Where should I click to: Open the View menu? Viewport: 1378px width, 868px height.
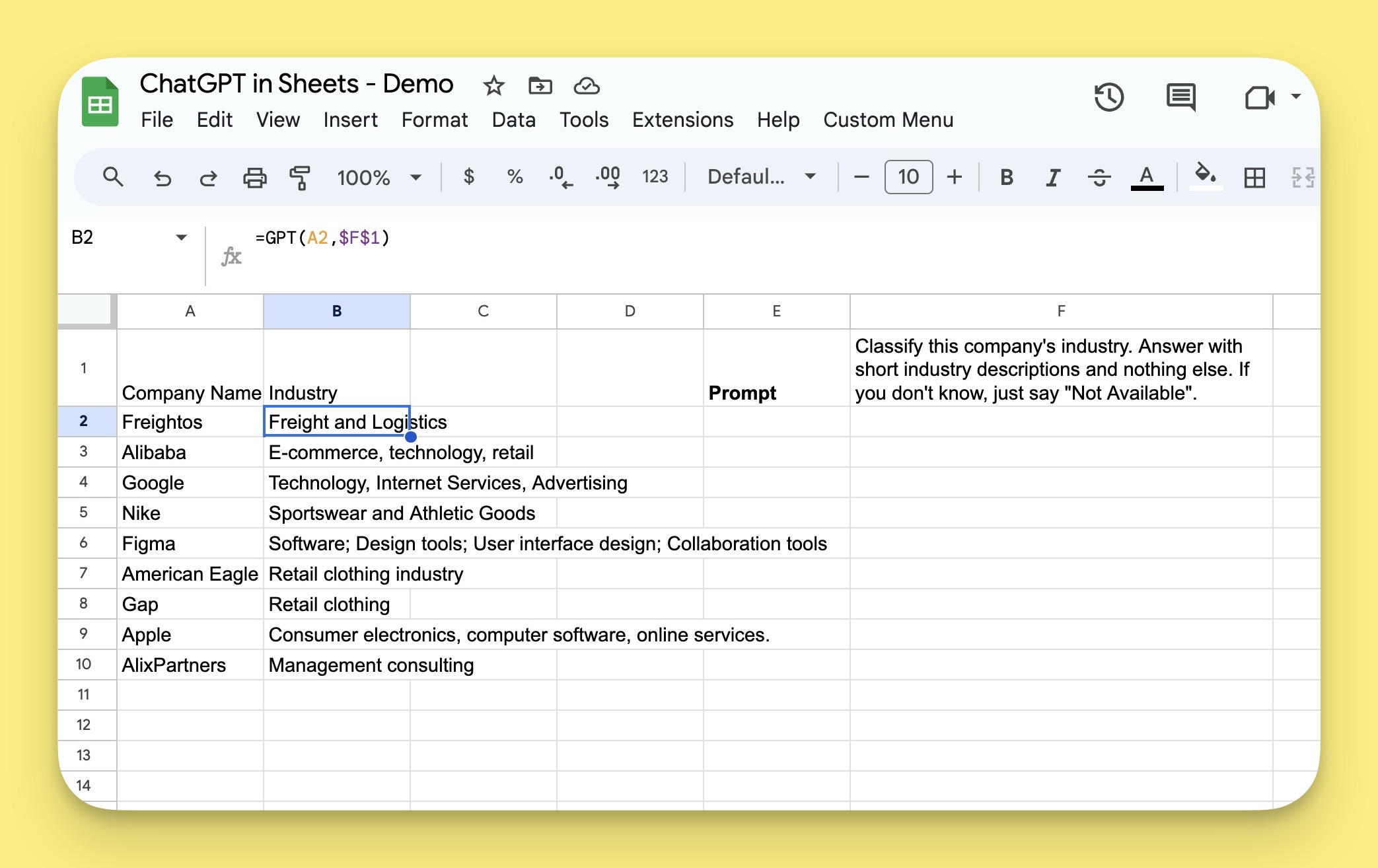(278, 120)
